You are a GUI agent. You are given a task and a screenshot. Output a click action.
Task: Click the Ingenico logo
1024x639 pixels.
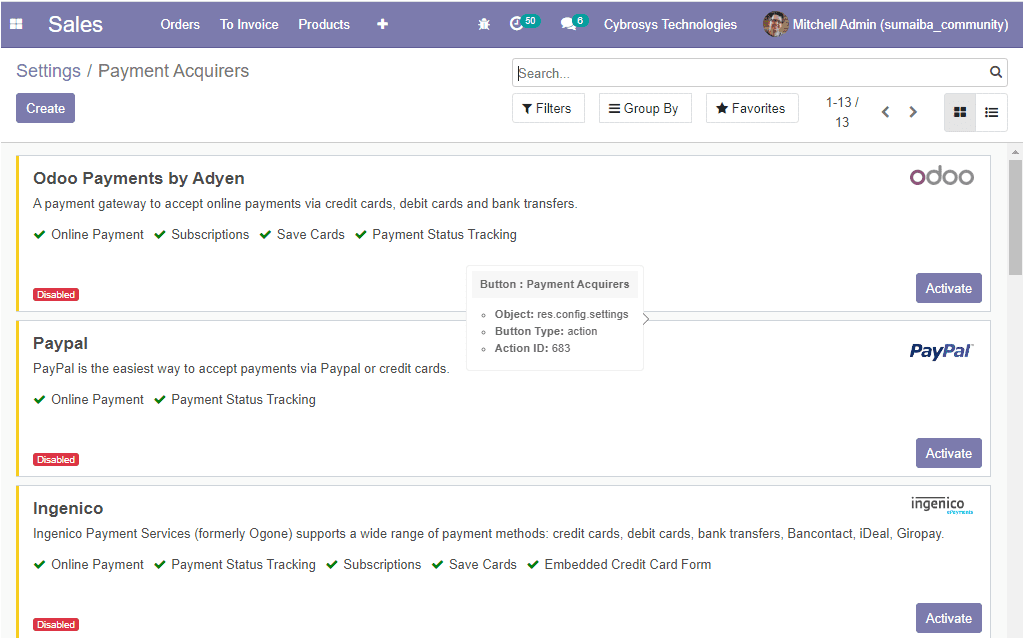tap(942, 505)
